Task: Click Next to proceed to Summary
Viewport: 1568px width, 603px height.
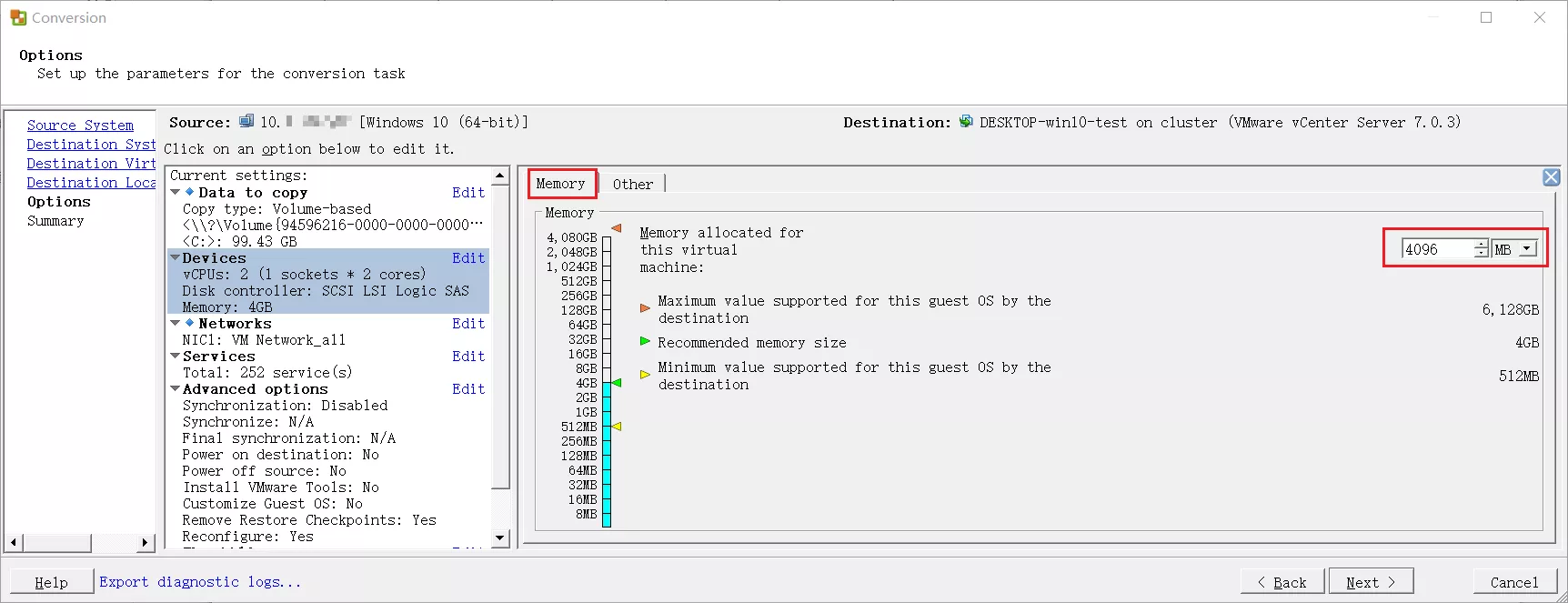Action: coord(1370,582)
